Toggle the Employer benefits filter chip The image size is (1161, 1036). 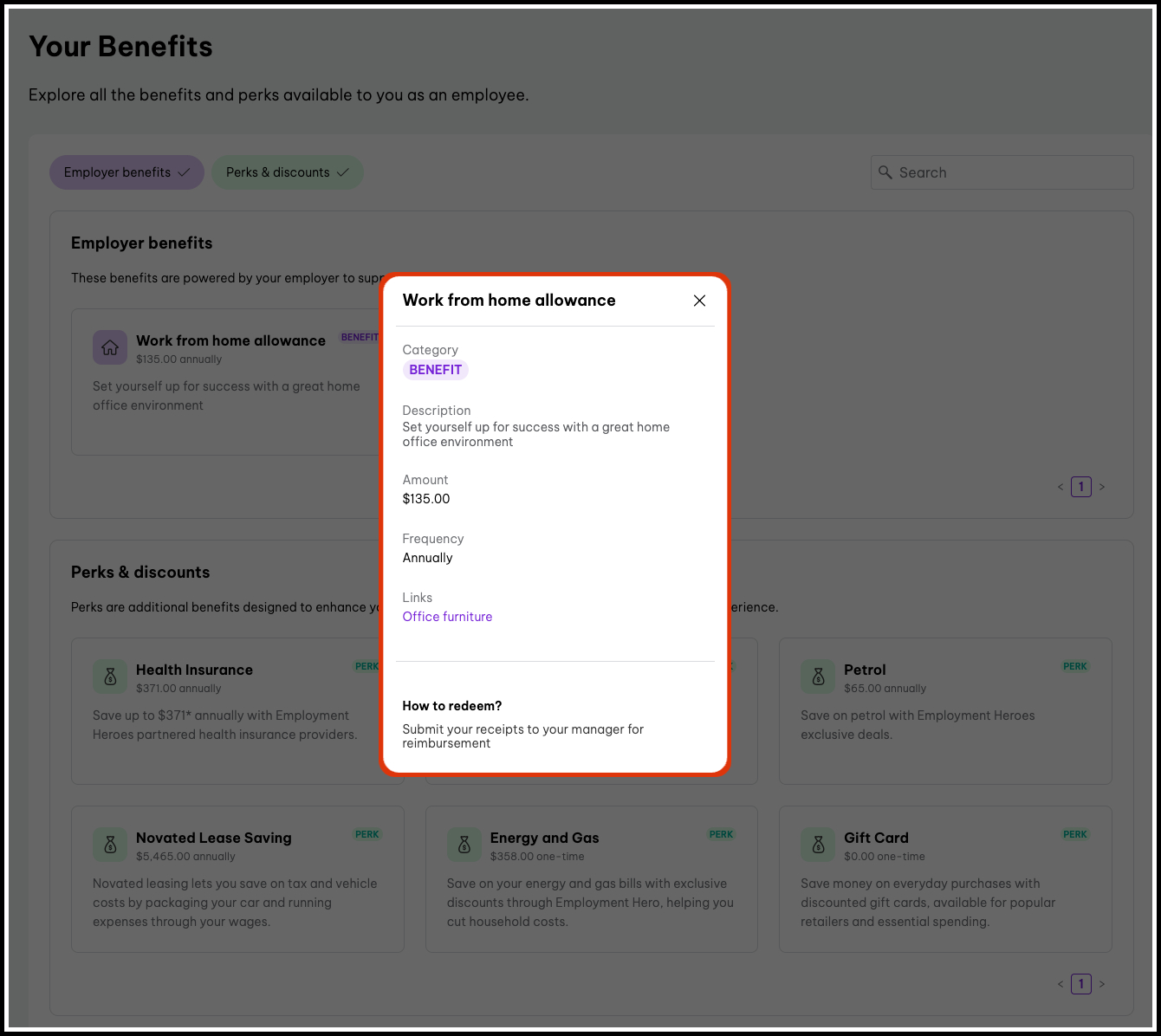pos(126,172)
